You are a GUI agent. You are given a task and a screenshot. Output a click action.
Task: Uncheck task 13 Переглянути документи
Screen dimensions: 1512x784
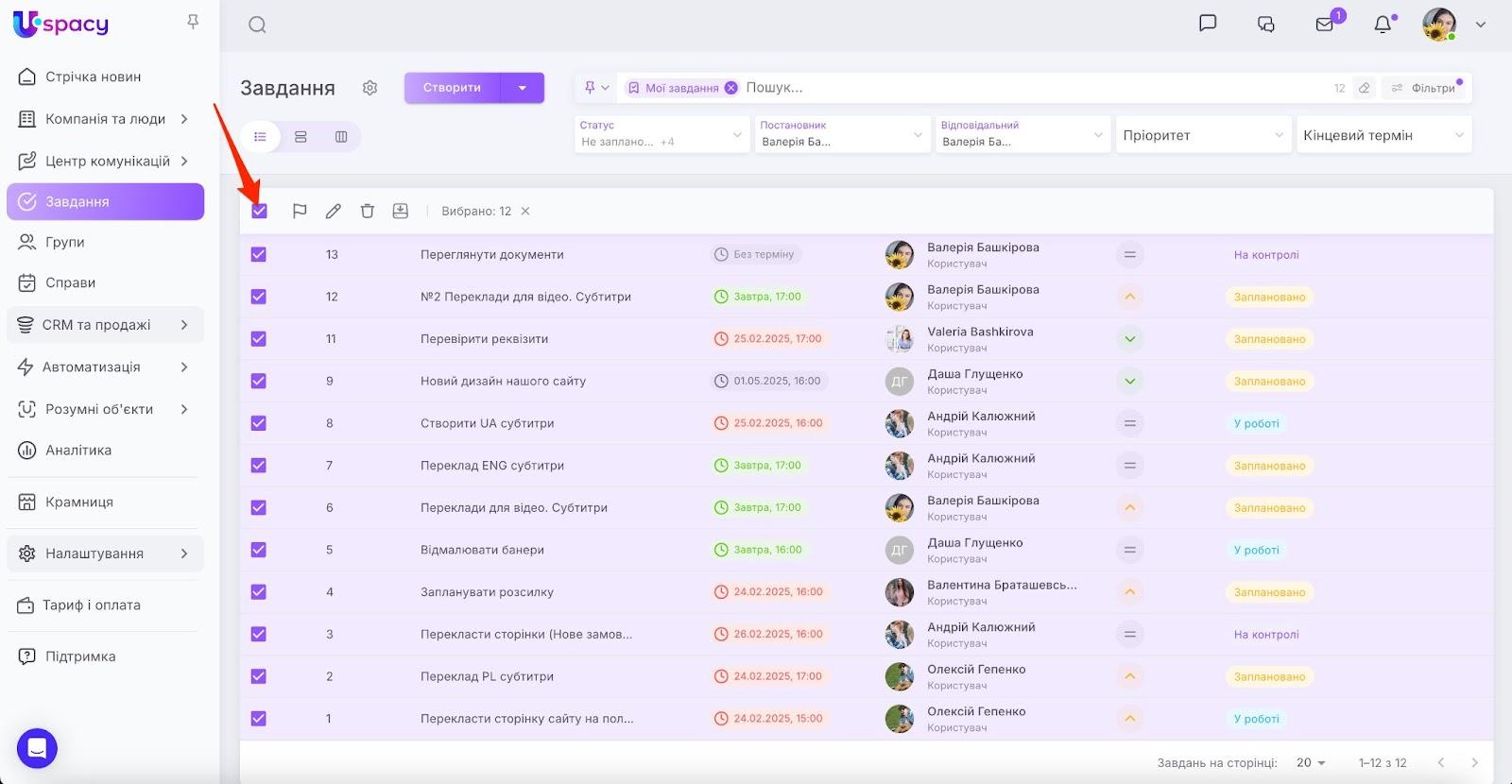(x=259, y=255)
